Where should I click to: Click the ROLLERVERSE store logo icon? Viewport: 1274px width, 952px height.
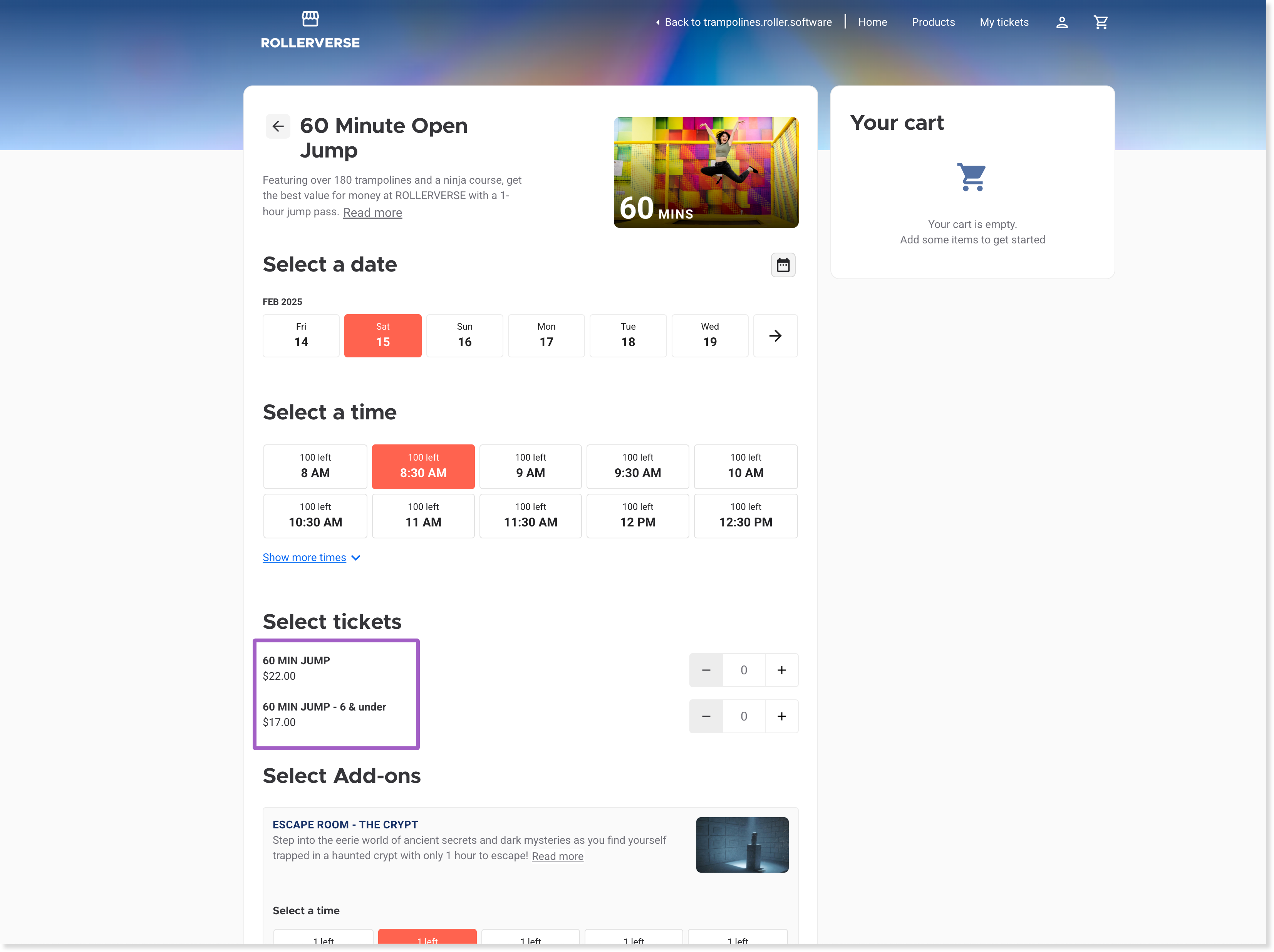coord(310,19)
